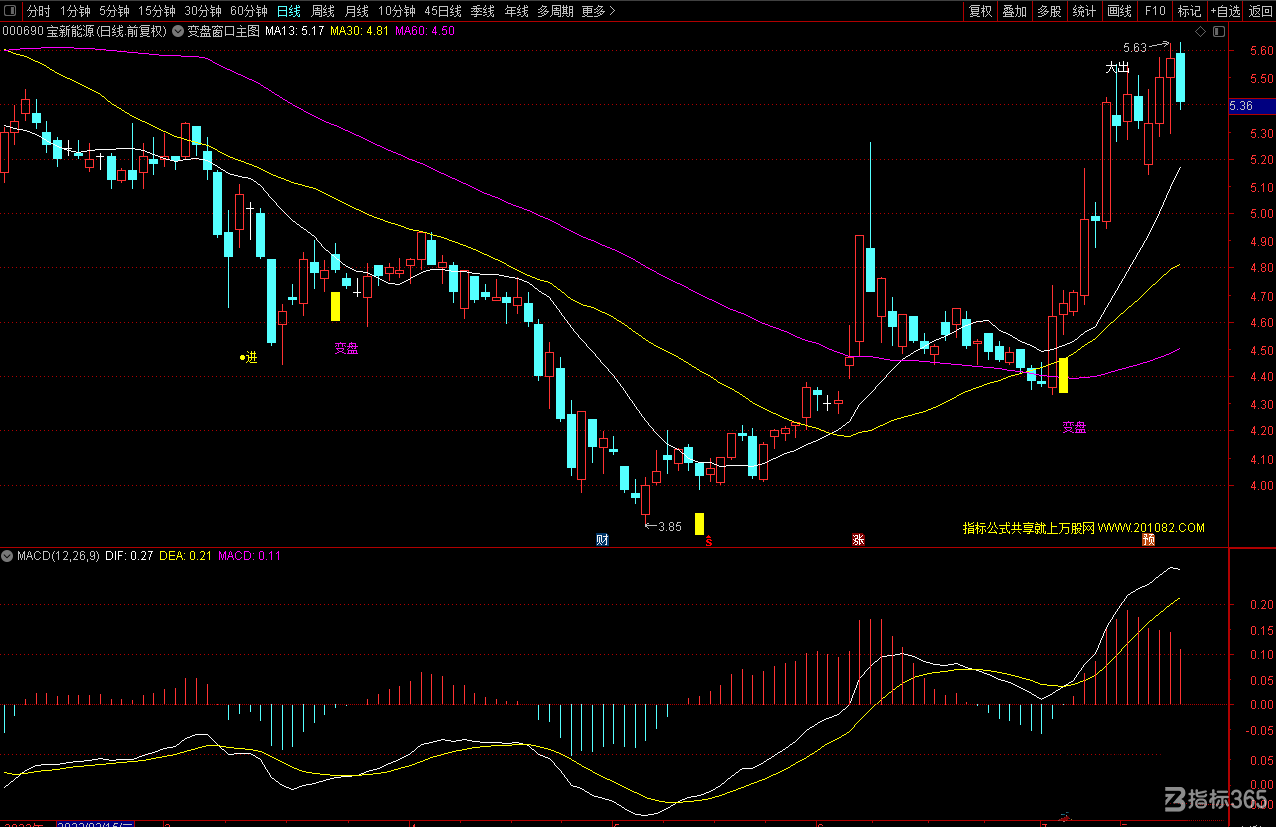This screenshot has width=1276, height=827.
Task: Click the 标记 mark button
Action: (1189, 11)
